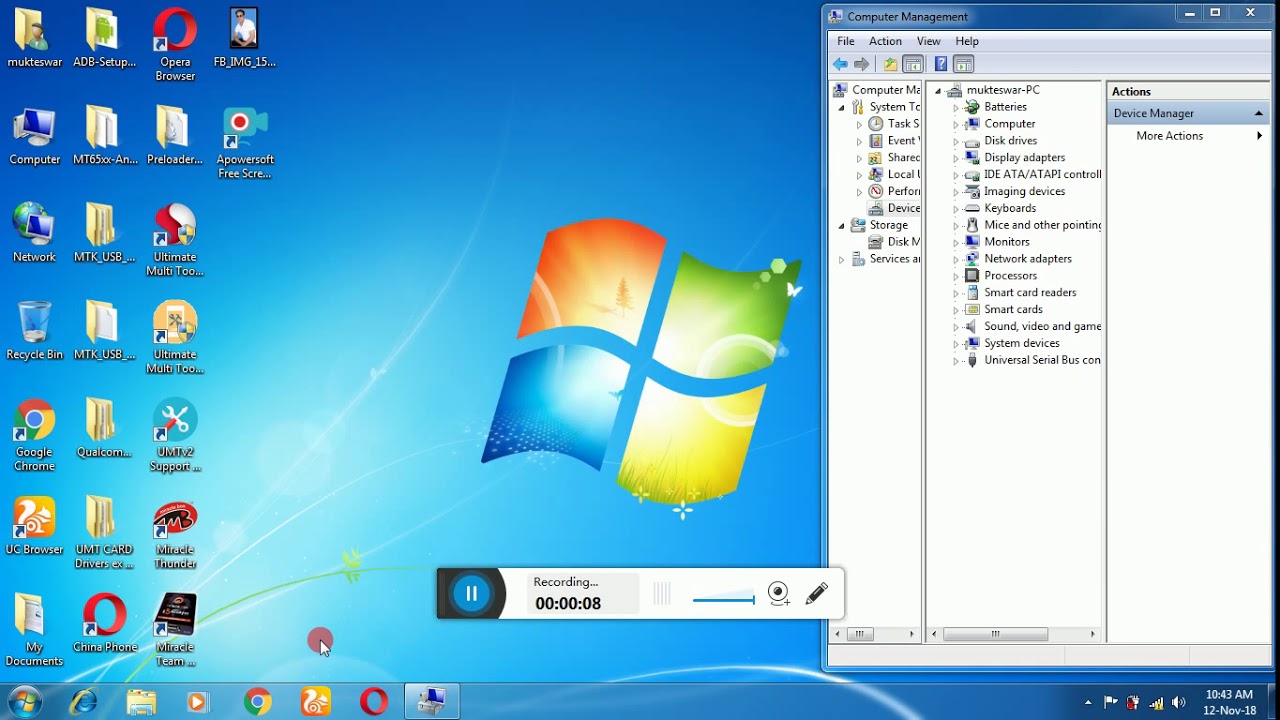Launch Internet Explorer from the taskbar
Screen dimensions: 1280x720
[84, 702]
